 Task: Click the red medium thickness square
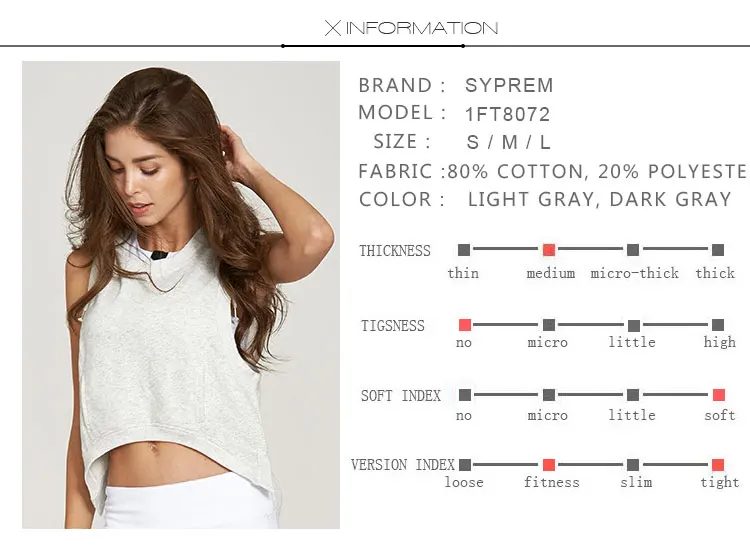pos(549,250)
